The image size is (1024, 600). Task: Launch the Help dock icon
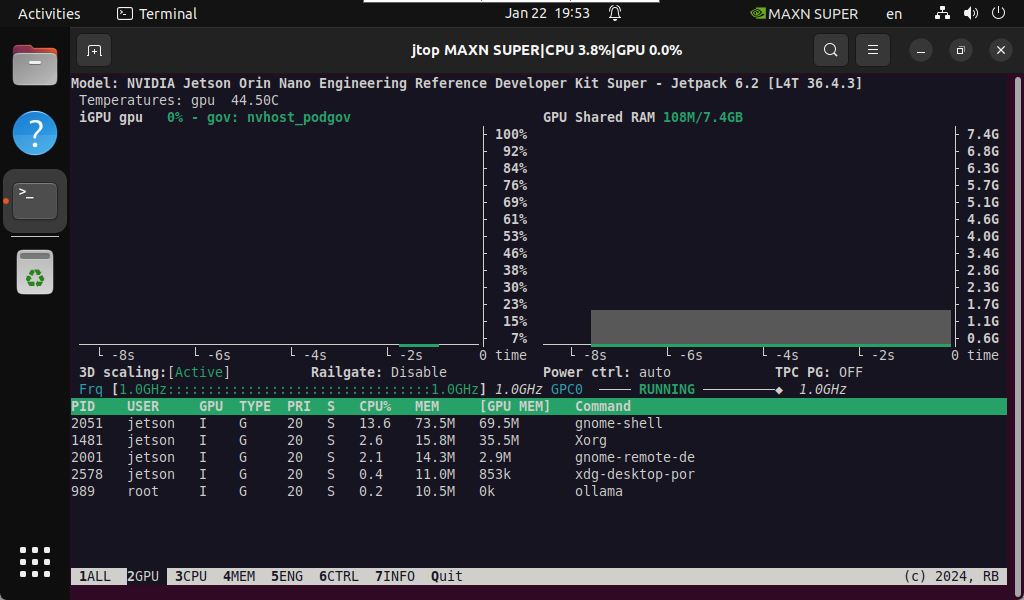[x=35, y=133]
